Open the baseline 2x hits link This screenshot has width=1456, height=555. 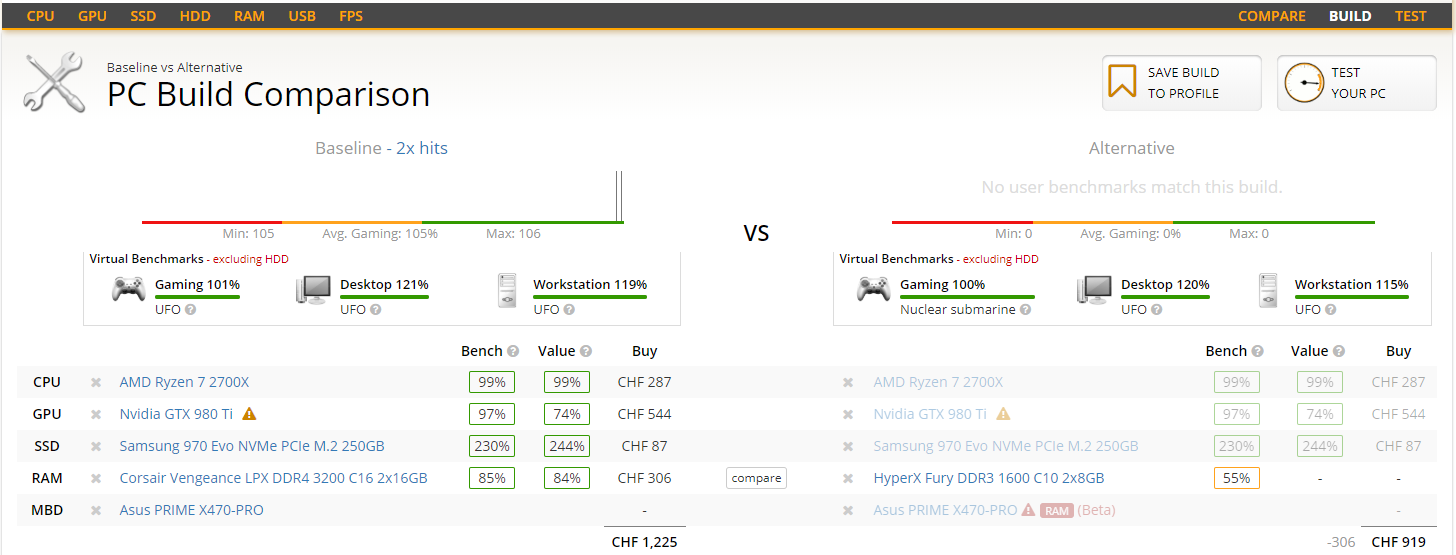[421, 148]
